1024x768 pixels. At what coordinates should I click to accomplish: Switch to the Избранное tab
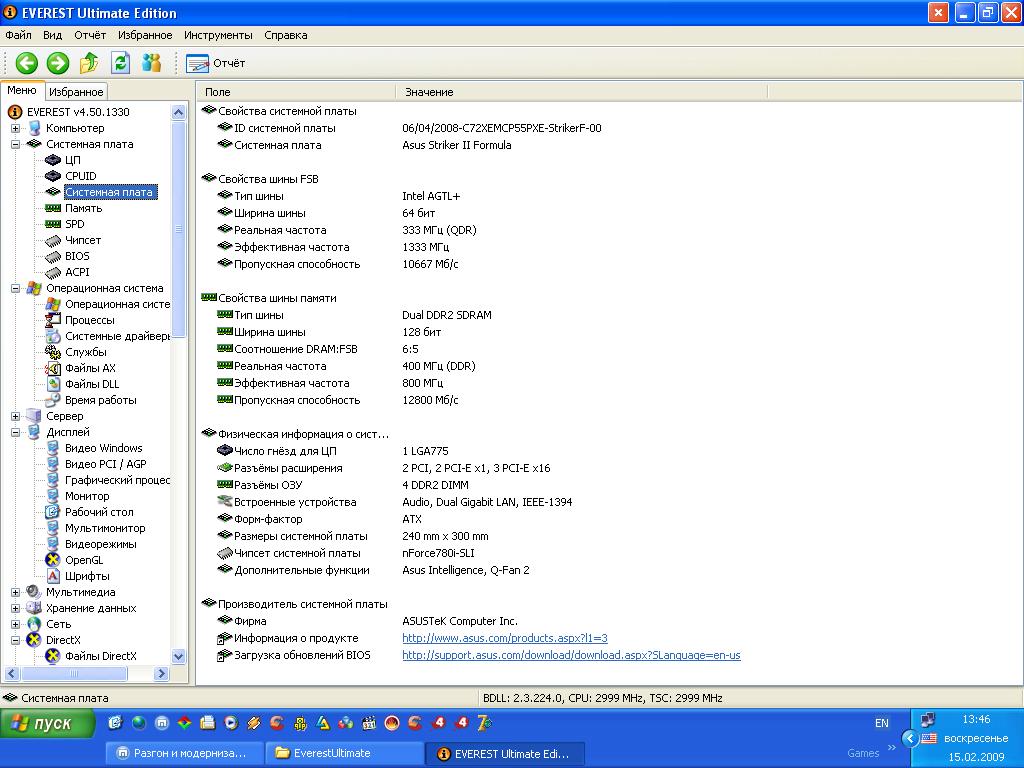(x=76, y=92)
